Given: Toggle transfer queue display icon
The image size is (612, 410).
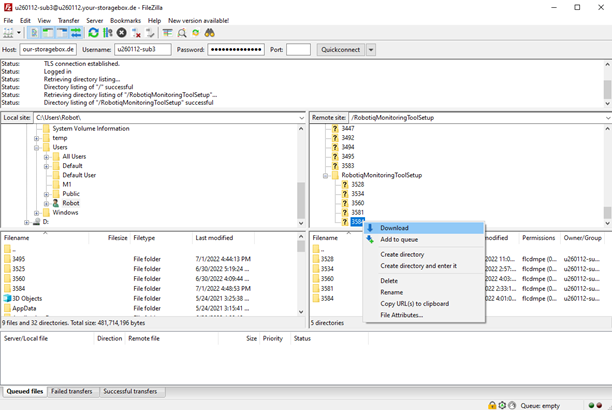Looking at the screenshot, I should [76, 33].
